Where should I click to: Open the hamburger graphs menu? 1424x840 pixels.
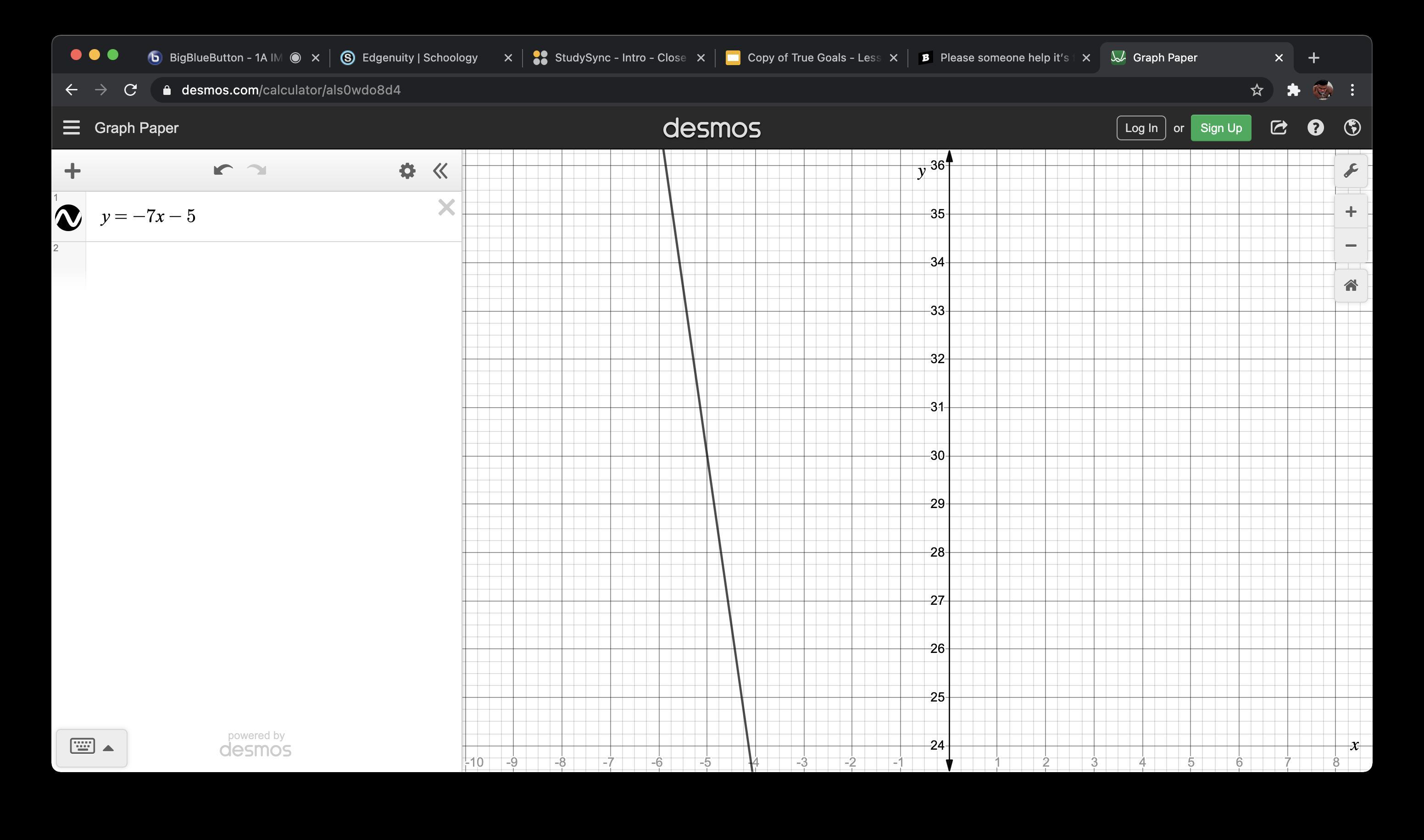pos(72,128)
